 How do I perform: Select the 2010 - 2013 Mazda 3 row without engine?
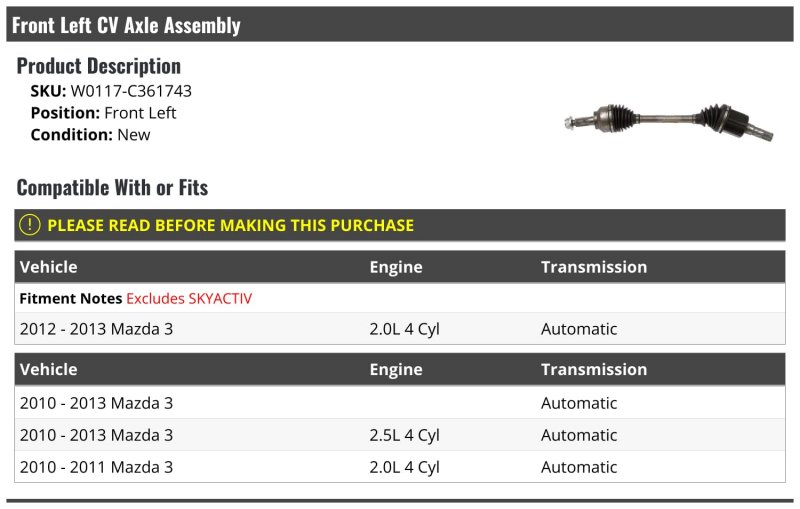tap(400, 403)
